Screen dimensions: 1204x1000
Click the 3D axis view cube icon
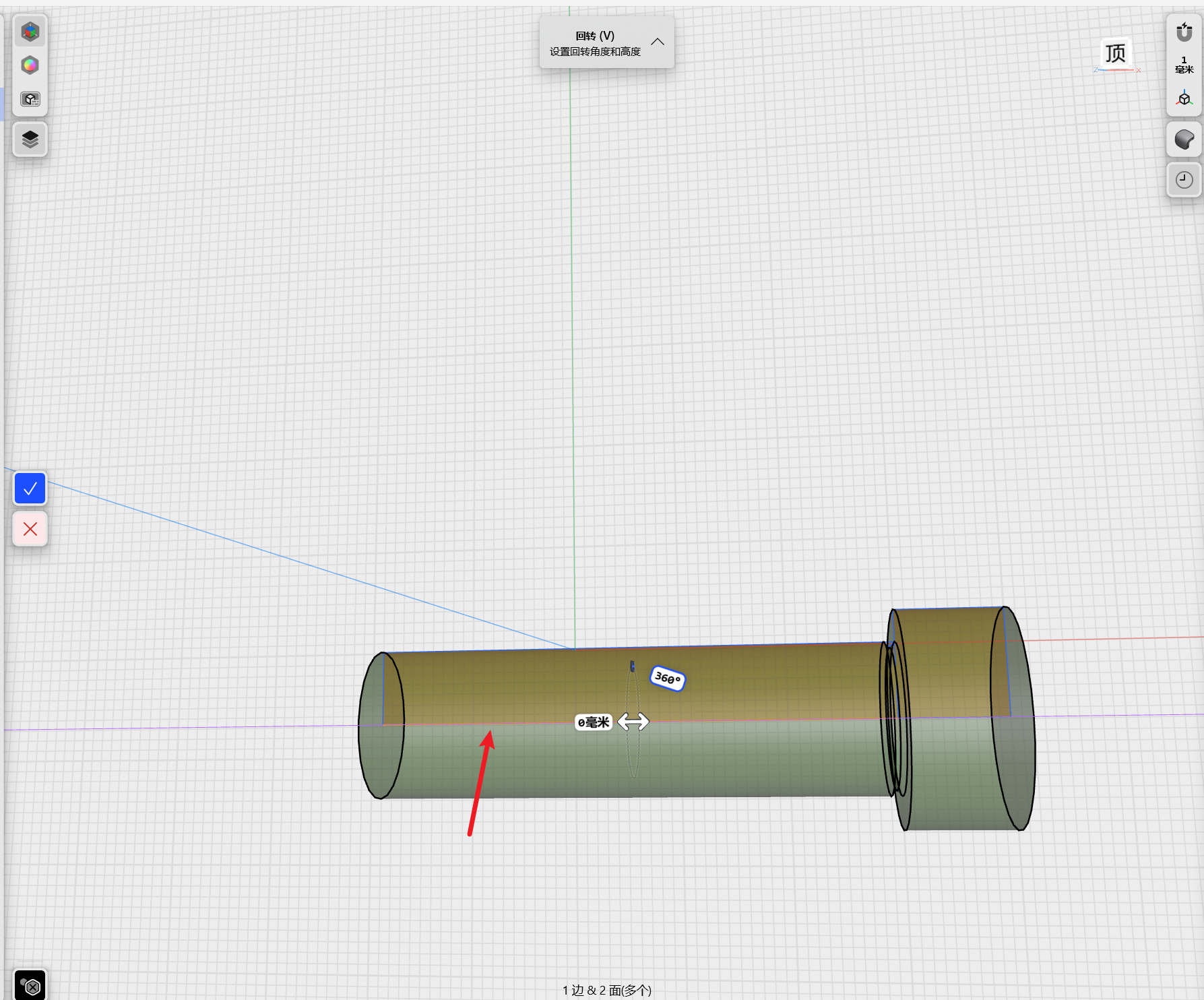(1184, 98)
